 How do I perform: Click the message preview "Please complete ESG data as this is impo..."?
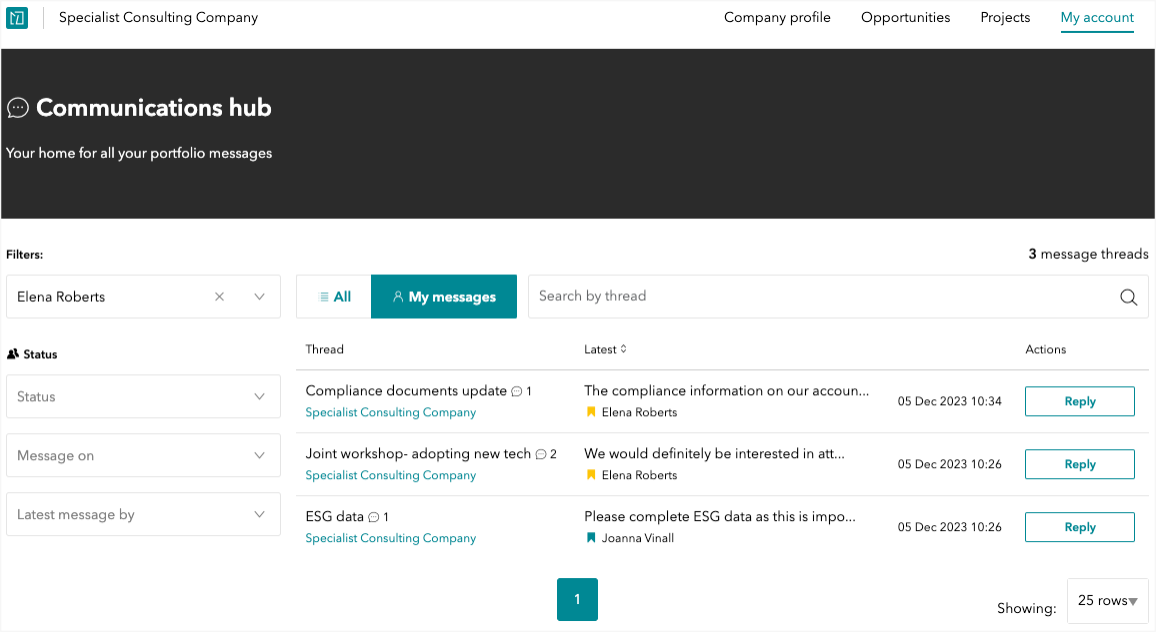[x=720, y=516]
